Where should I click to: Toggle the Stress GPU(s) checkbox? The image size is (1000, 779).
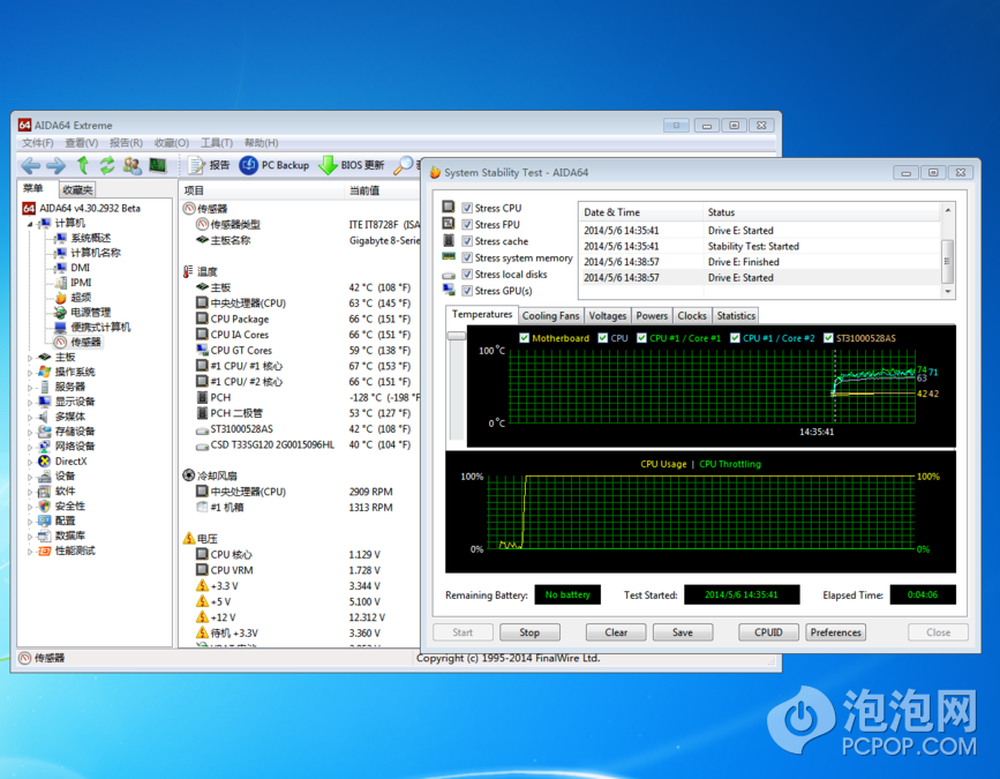coord(467,291)
